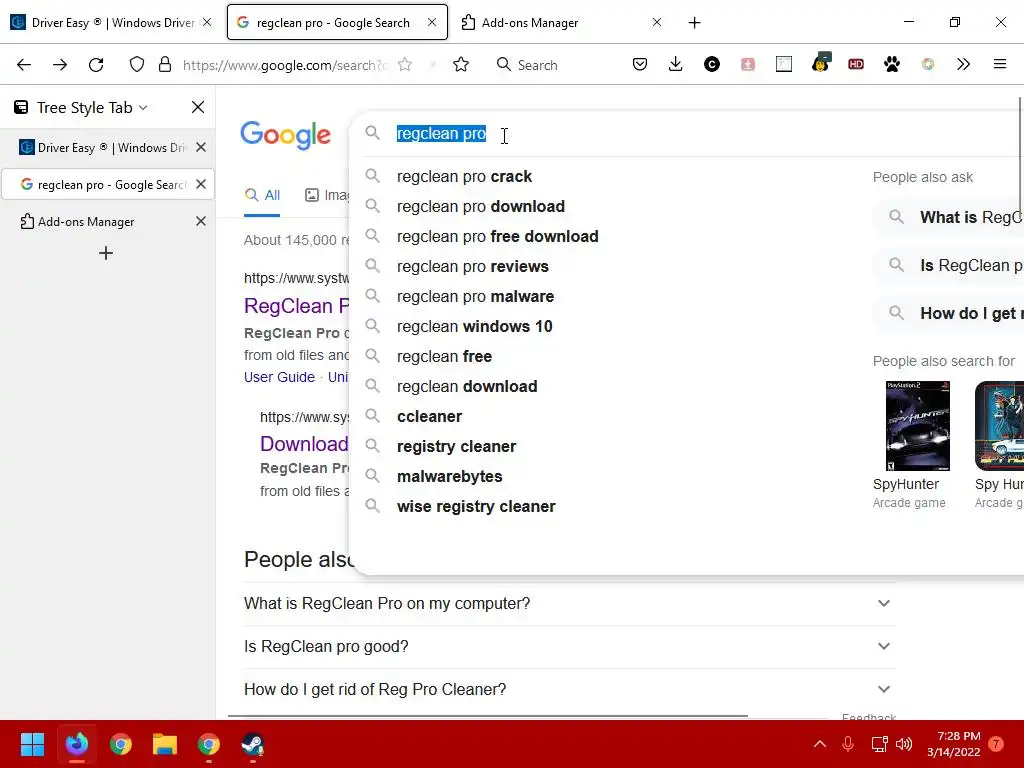Close Add-ons Manager tab in sidebar
This screenshot has height=768, width=1024.
[x=201, y=221]
